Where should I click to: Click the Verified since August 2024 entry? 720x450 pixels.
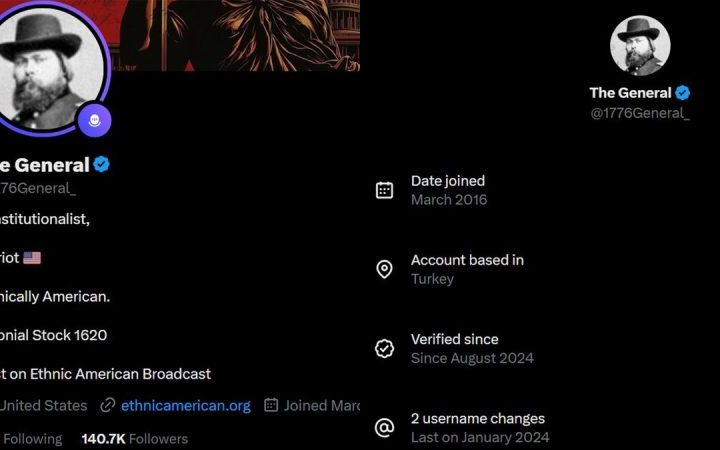pyautogui.click(x=472, y=349)
